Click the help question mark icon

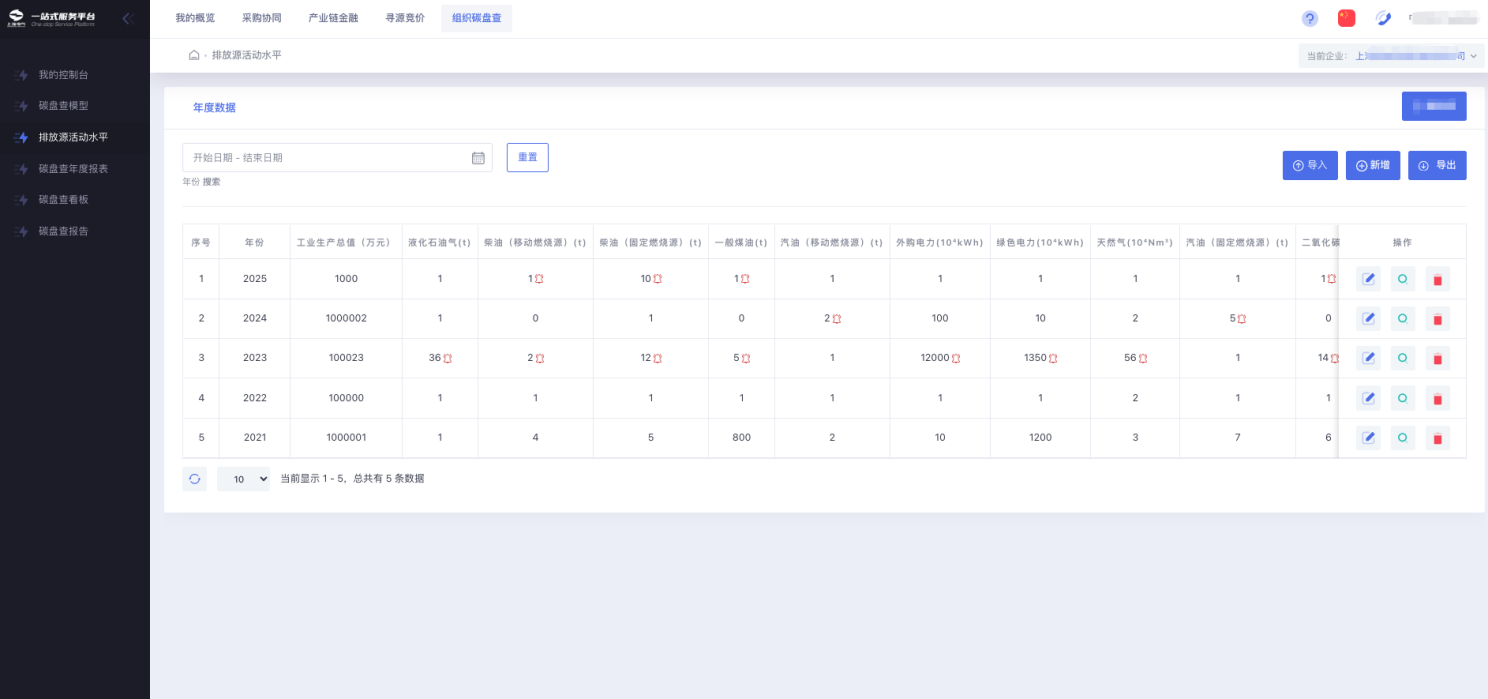tap(1309, 19)
